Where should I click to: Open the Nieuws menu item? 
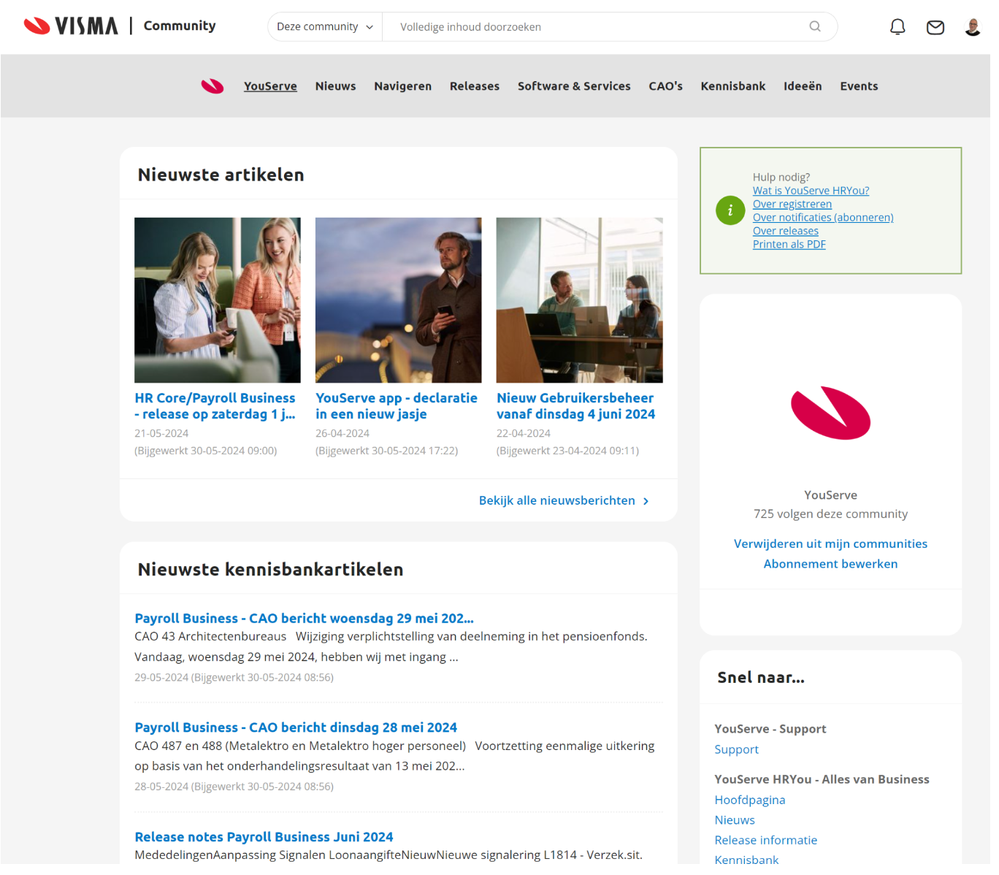point(335,86)
